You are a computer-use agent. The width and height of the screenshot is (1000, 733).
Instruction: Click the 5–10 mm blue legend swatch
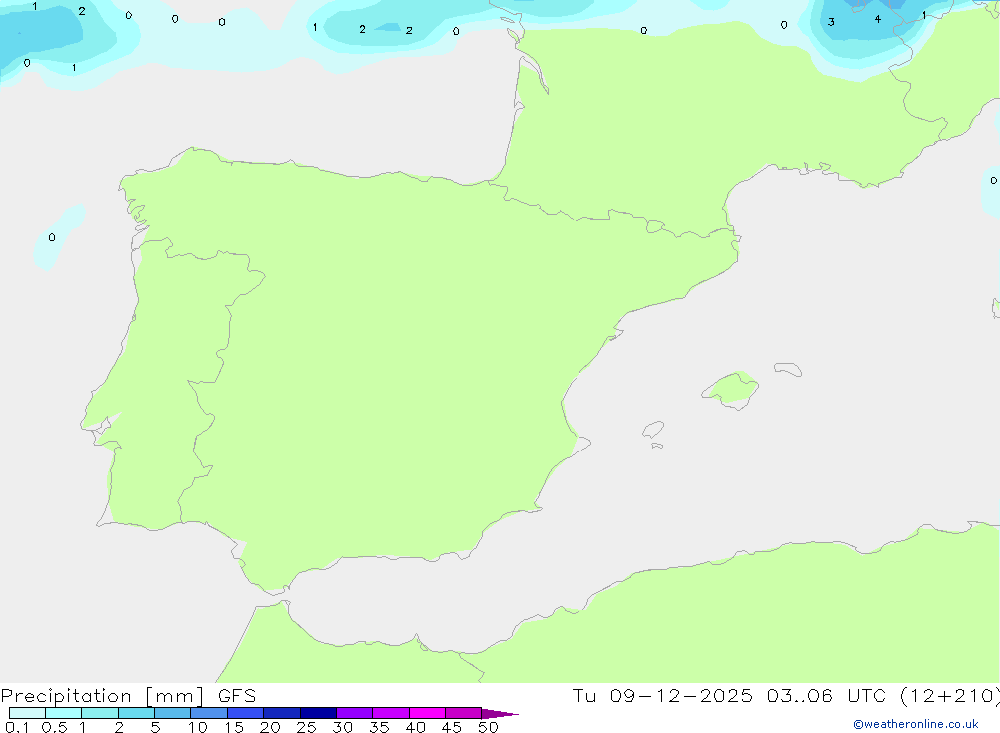tap(173, 713)
